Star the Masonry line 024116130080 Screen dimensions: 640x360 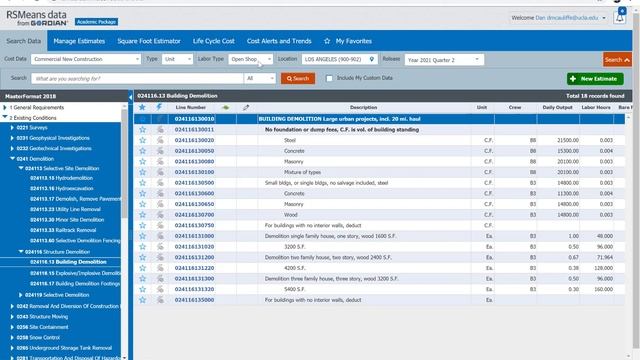coord(142,161)
